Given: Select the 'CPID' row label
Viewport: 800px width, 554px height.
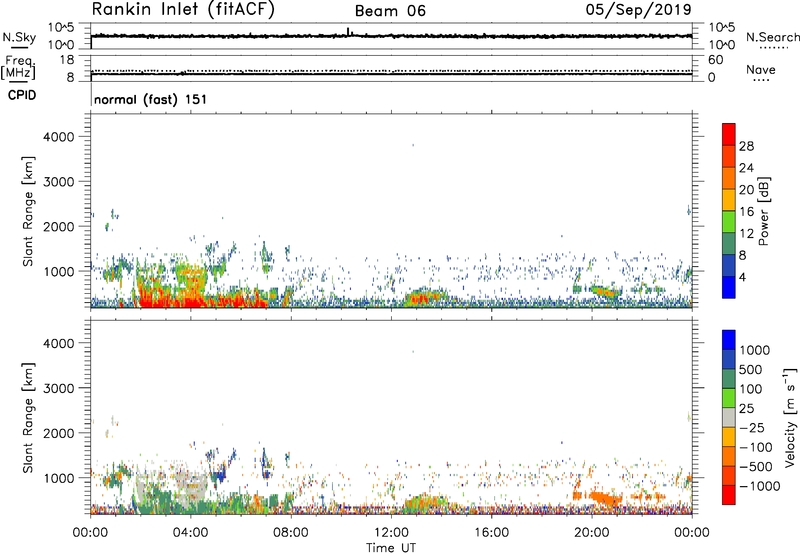Looking at the screenshot, I should point(22,95).
